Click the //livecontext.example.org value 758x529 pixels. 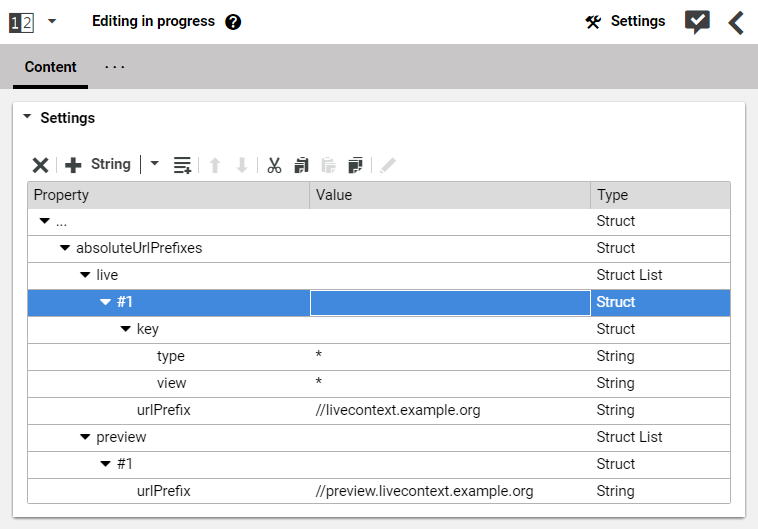pos(398,410)
